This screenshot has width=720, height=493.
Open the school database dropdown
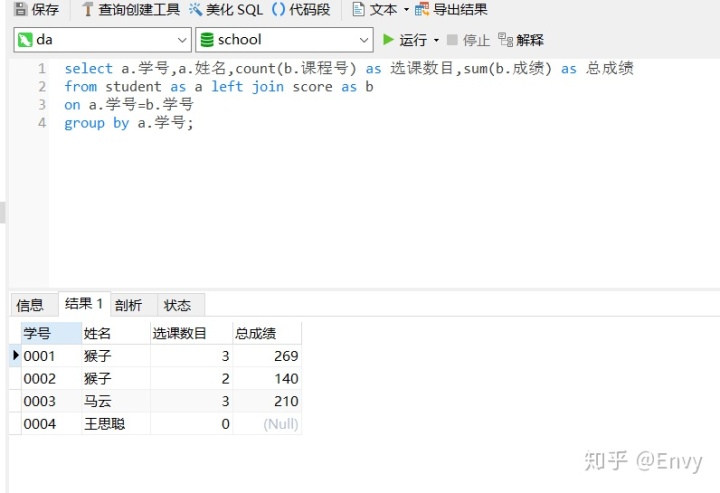[x=284, y=40]
